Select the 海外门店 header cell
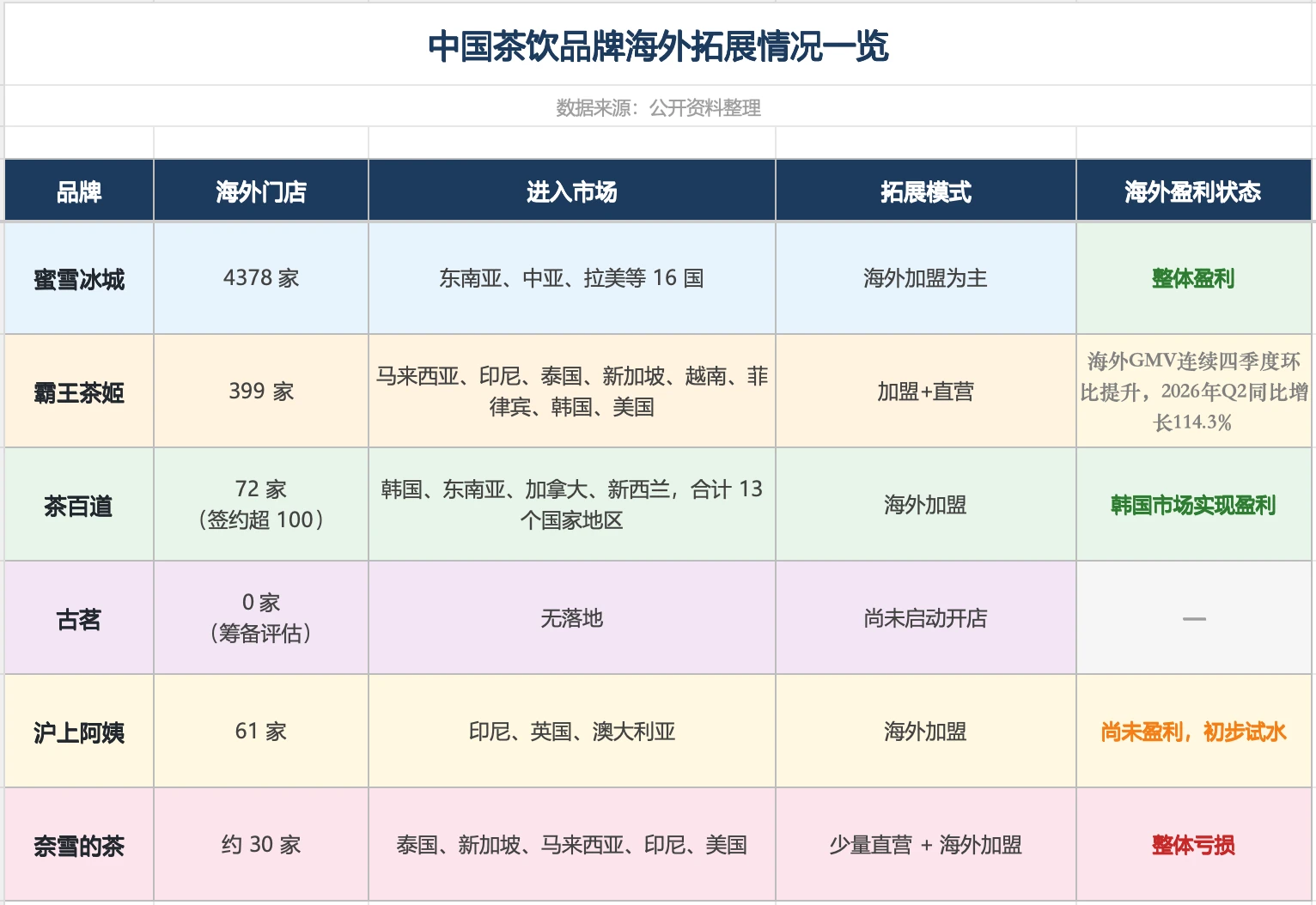This screenshot has width=1316, height=905. tap(261, 191)
